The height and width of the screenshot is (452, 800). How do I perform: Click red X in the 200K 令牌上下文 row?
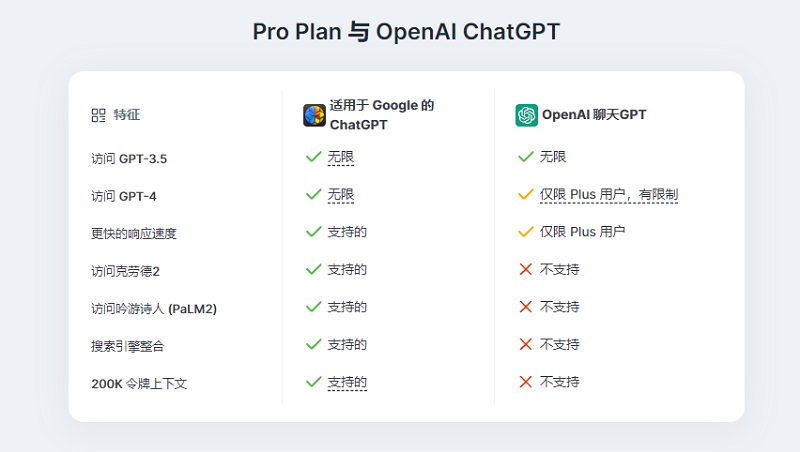click(x=526, y=382)
